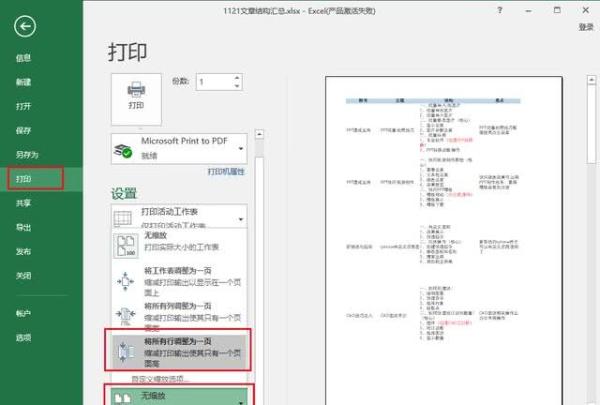
Task: Open 自定义缩放选项 link
Action: point(162,379)
